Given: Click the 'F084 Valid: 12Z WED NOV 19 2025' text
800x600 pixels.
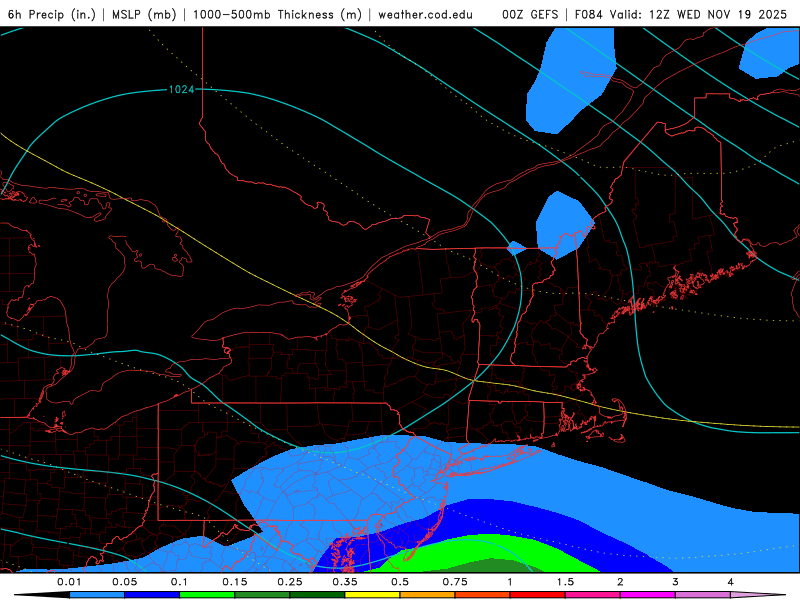Looking at the screenshot, I should pyautogui.click(x=681, y=14).
